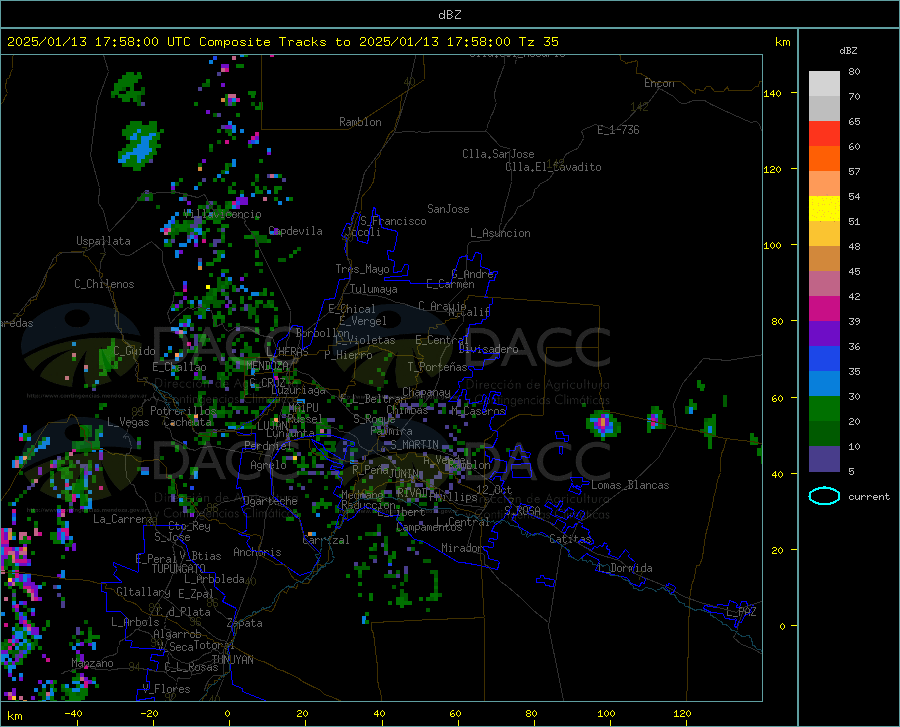Click the 0 km vertical axis tick
Image resolution: width=900 pixels, height=727 pixels.
point(782,626)
